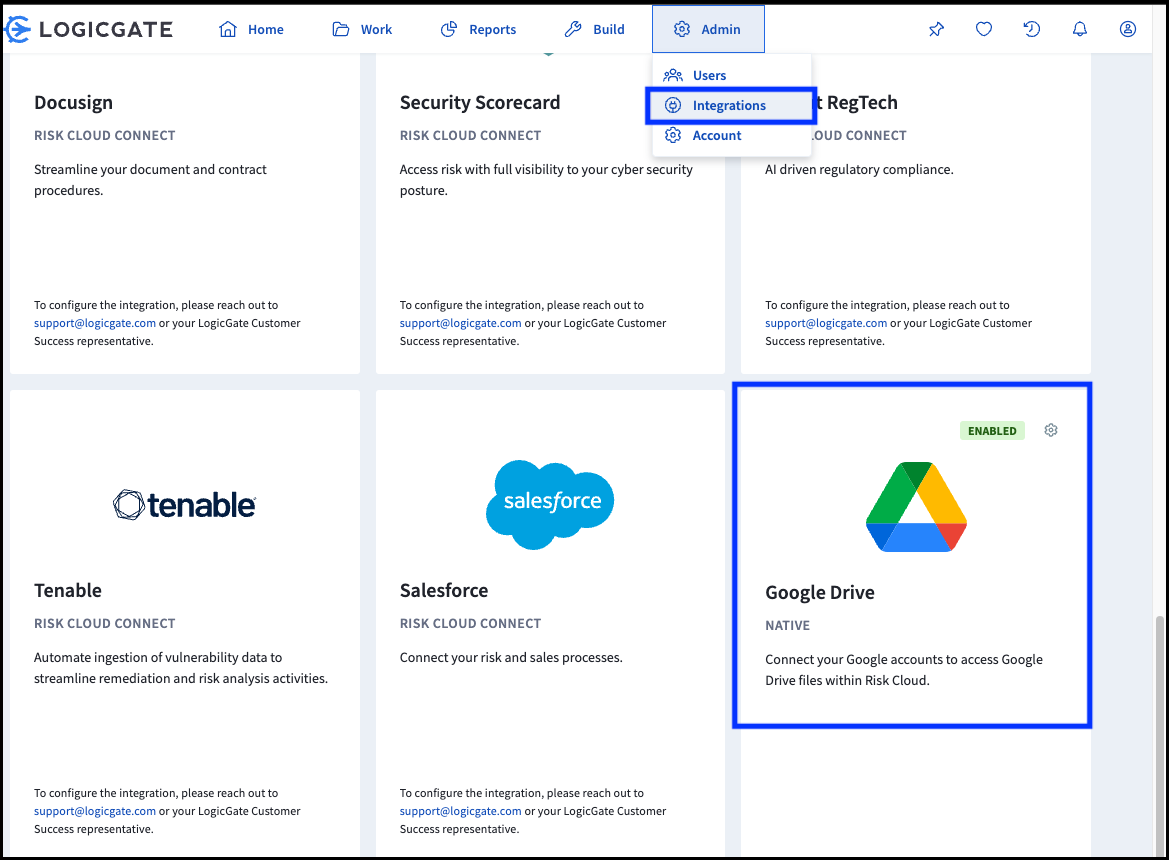Open pinned items via pin icon
Viewport: 1169px width, 860px height.
click(x=936, y=29)
